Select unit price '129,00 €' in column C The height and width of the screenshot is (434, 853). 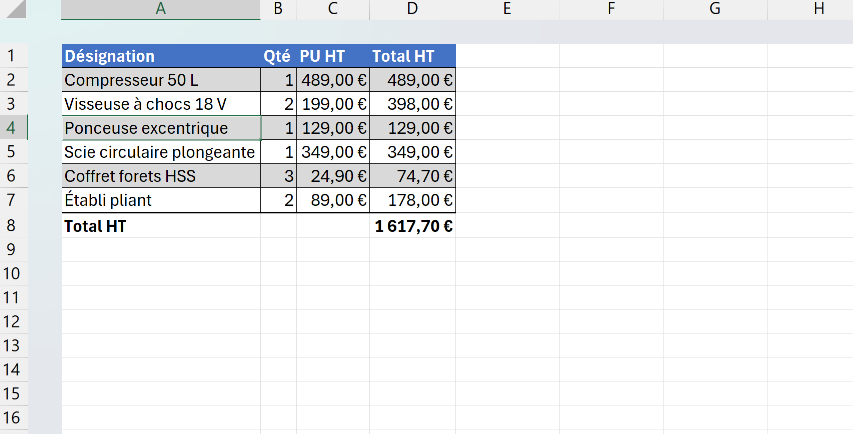(332, 128)
